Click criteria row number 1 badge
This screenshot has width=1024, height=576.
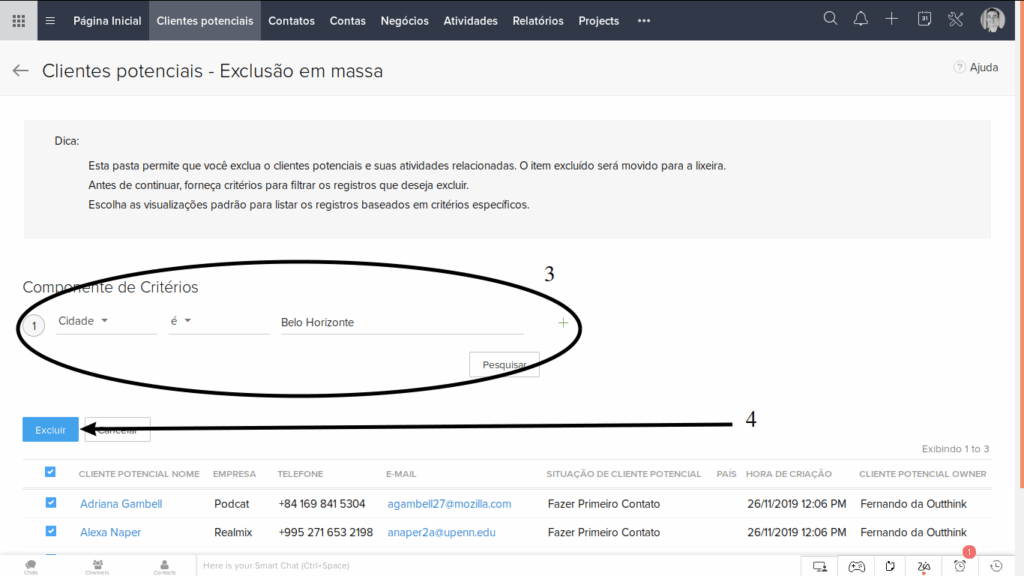tap(34, 325)
